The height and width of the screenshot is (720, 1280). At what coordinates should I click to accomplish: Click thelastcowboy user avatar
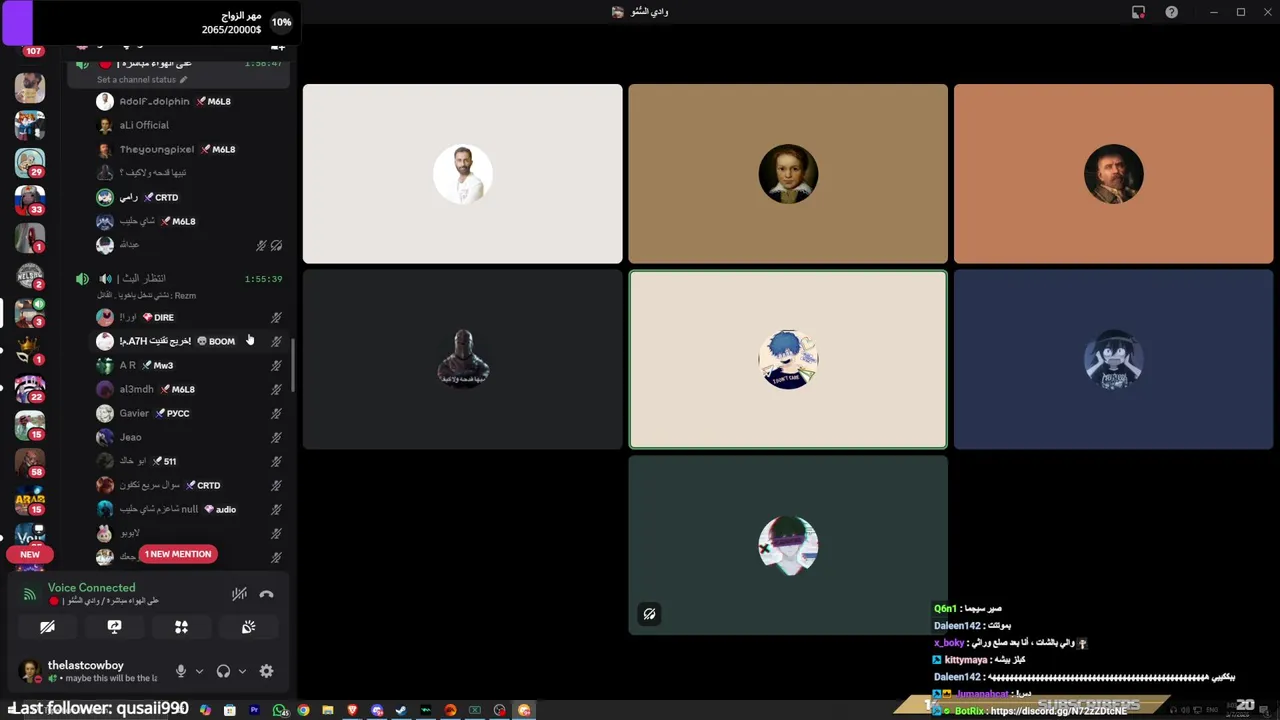[30, 671]
